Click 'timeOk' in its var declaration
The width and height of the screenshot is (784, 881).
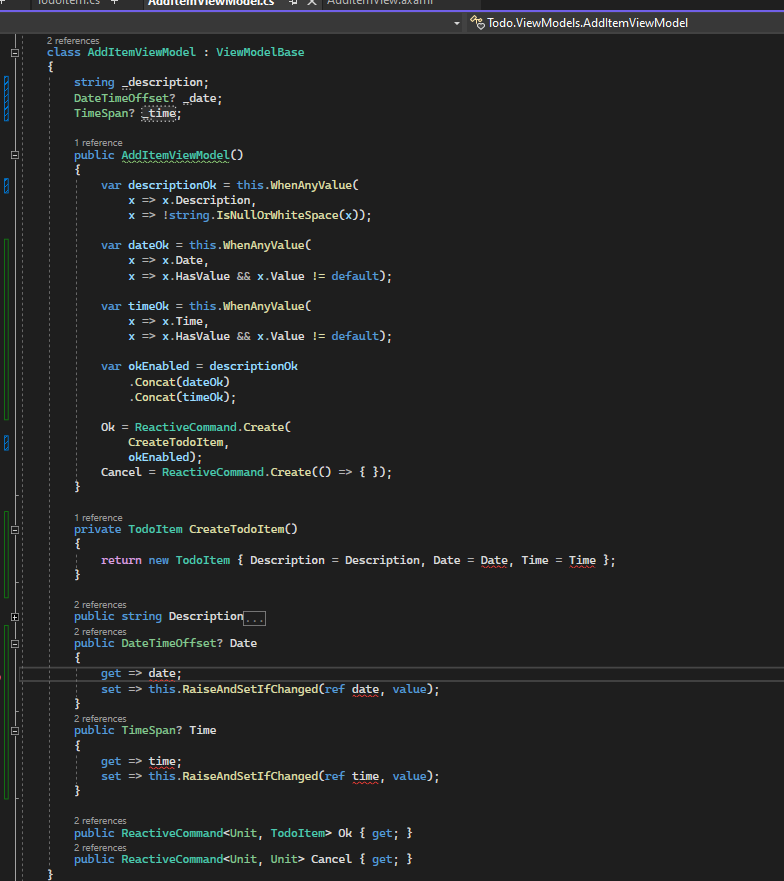point(148,306)
